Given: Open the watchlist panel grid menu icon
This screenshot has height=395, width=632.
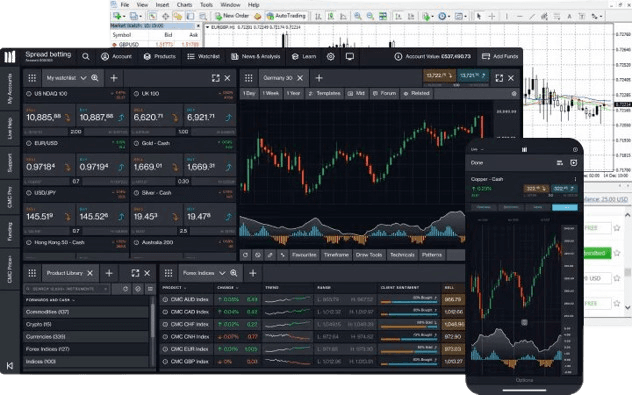Looking at the screenshot, I should point(32,78).
